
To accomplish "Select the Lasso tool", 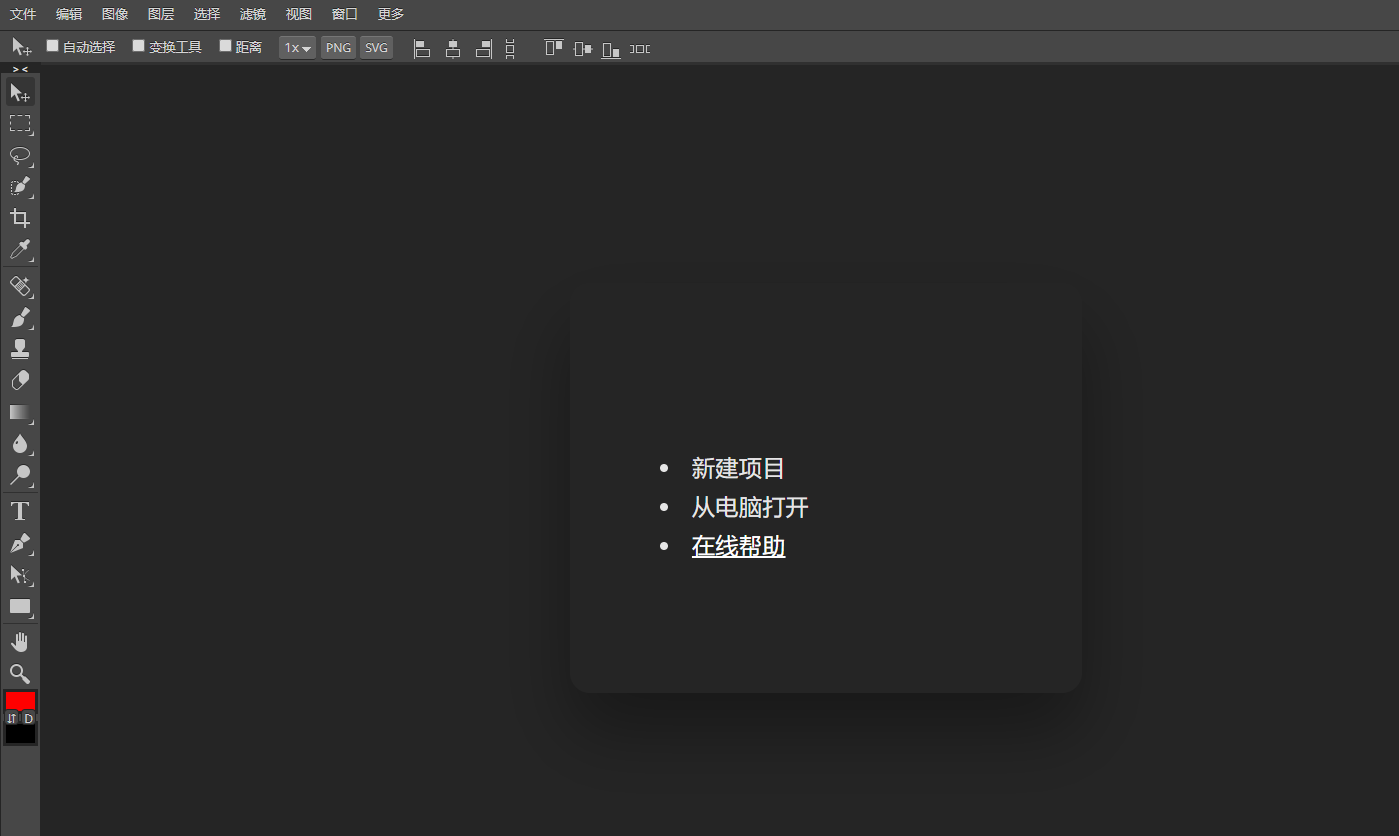I will [x=20, y=155].
